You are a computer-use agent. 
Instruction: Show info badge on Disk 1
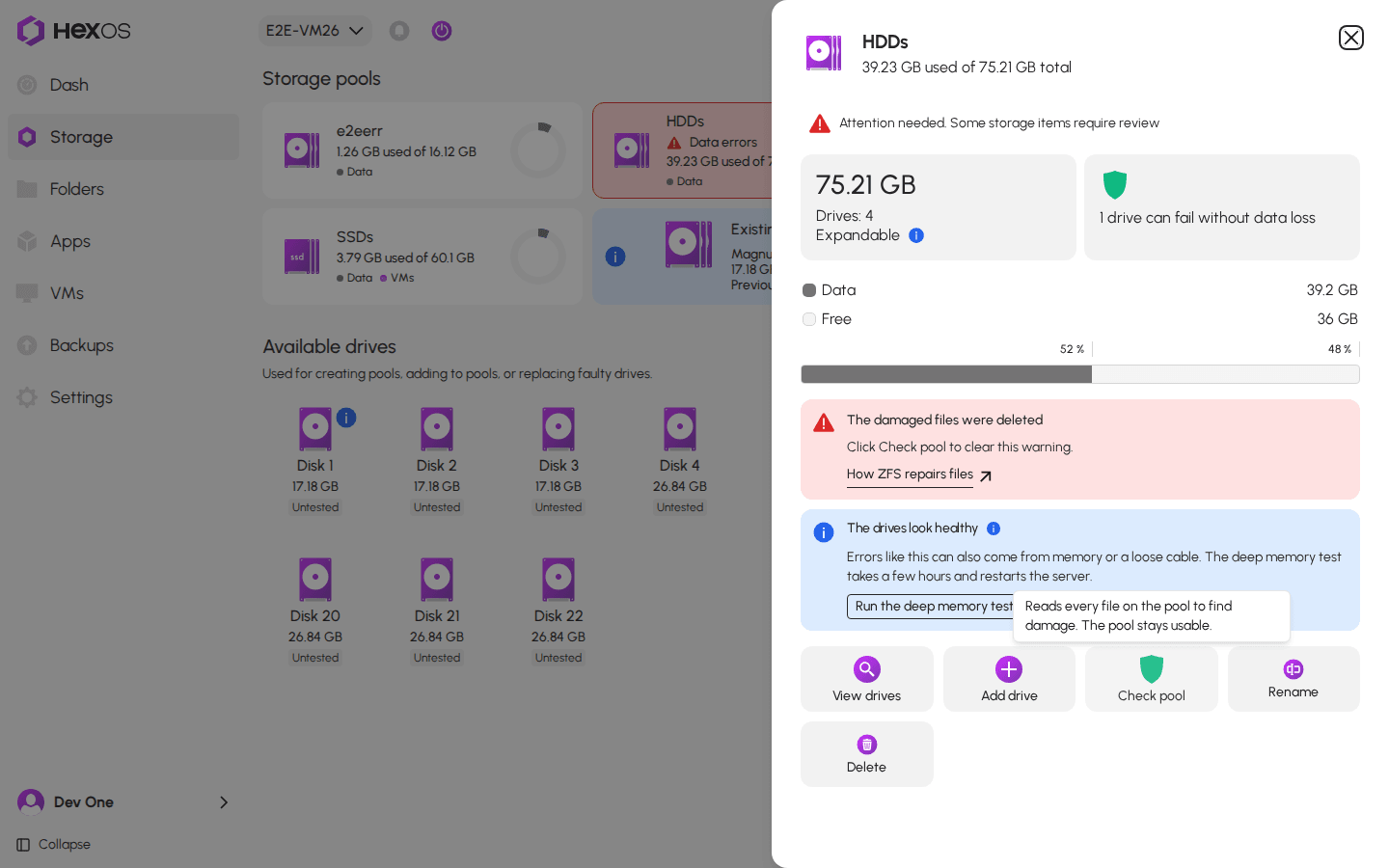(x=346, y=418)
